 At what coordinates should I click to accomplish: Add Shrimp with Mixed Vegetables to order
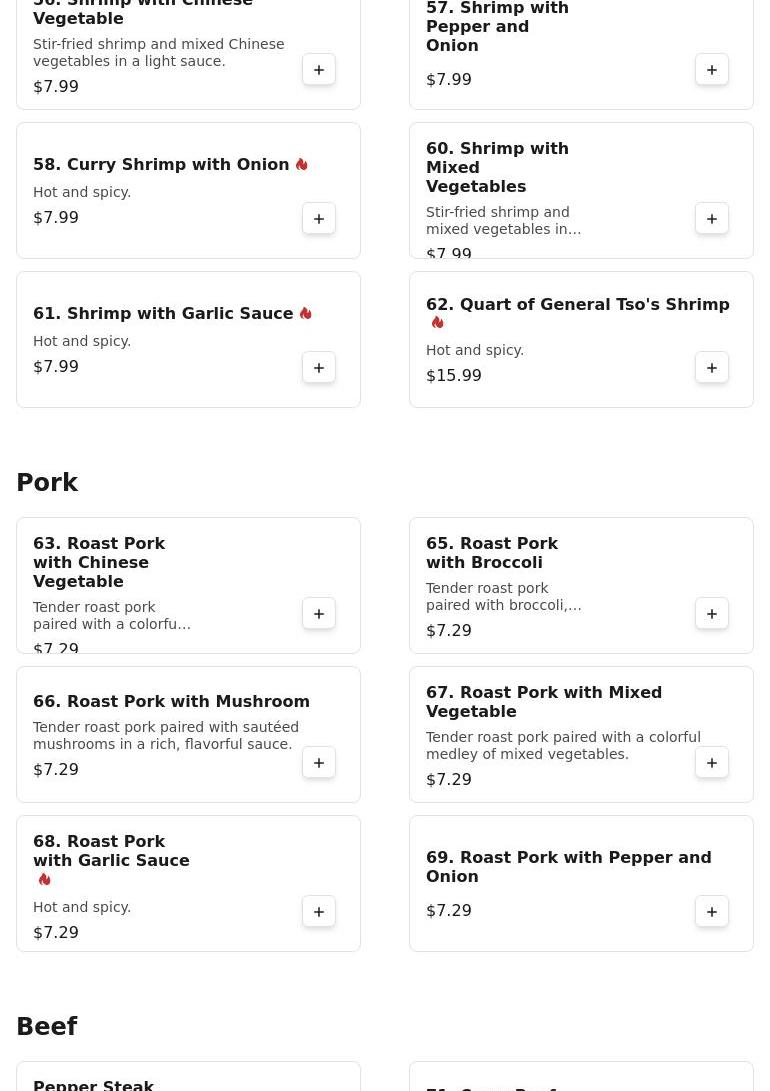pos(712,219)
